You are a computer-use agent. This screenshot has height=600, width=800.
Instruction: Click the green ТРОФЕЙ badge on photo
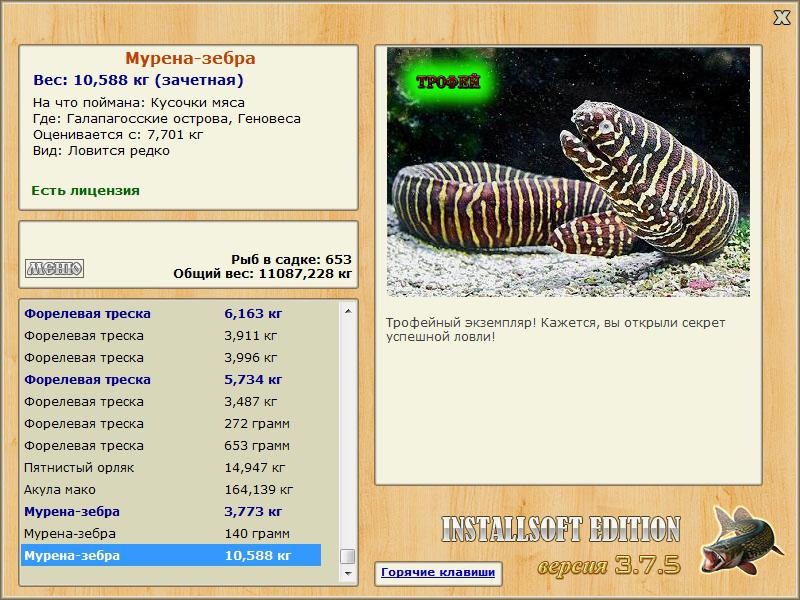pyautogui.click(x=448, y=82)
